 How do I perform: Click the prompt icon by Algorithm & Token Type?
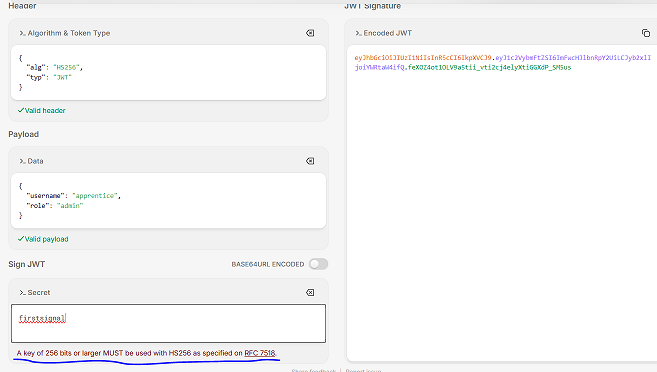[22, 33]
